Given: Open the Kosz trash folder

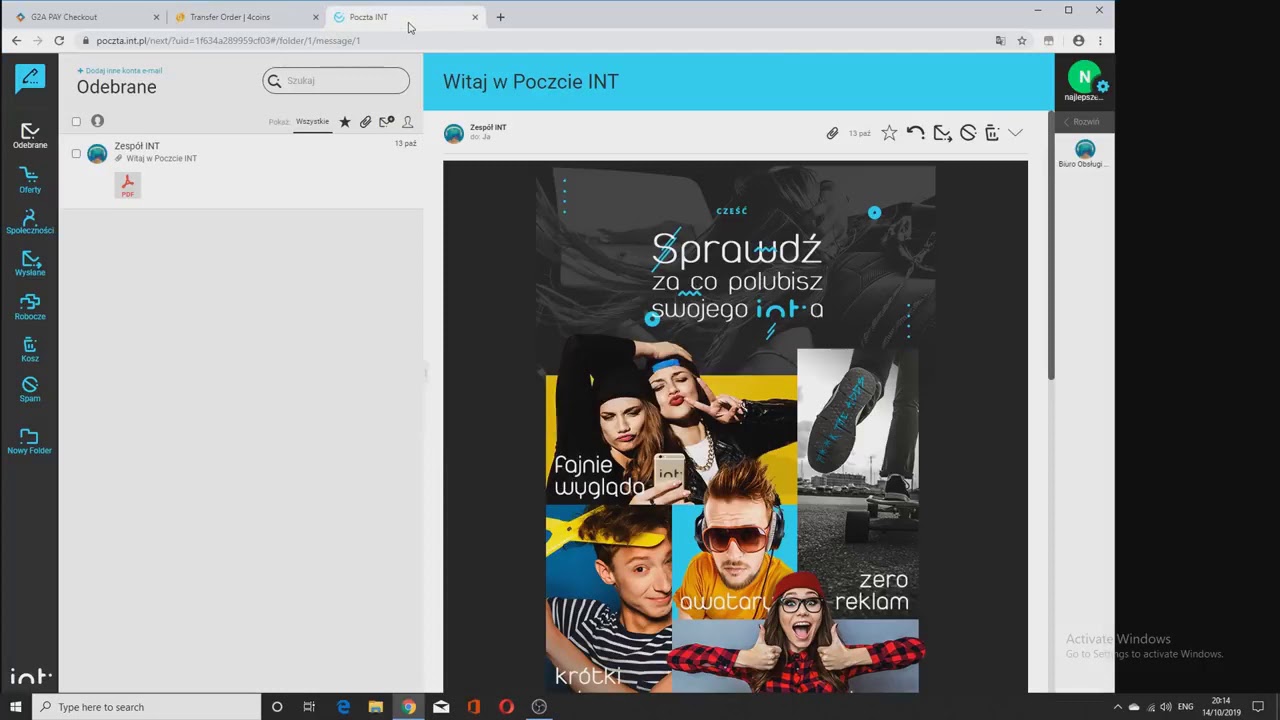Looking at the screenshot, I should (x=30, y=350).
